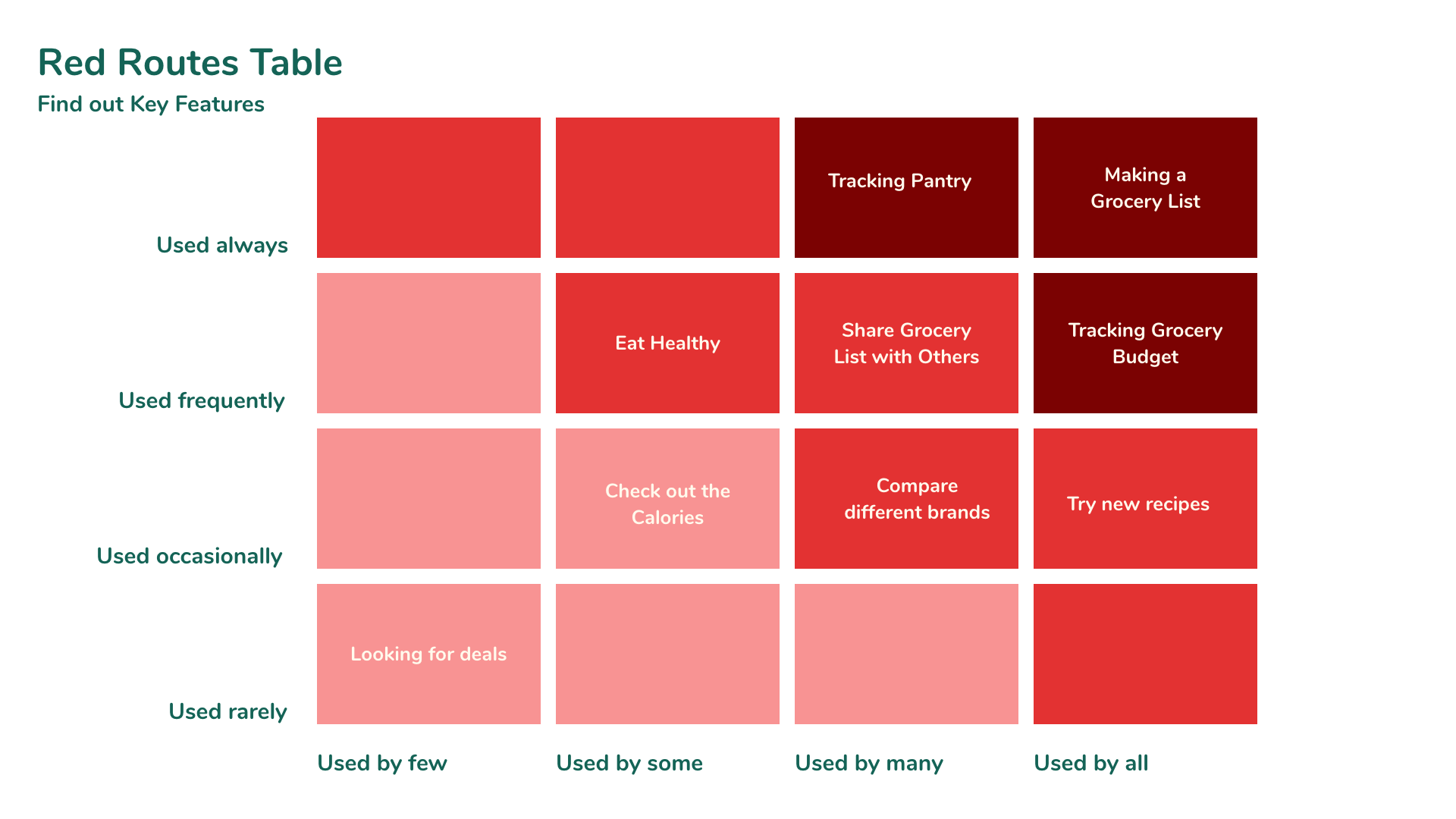1456x819 pixels.
Task: Select the Eat Healthy cell
Action: (667, 343)
